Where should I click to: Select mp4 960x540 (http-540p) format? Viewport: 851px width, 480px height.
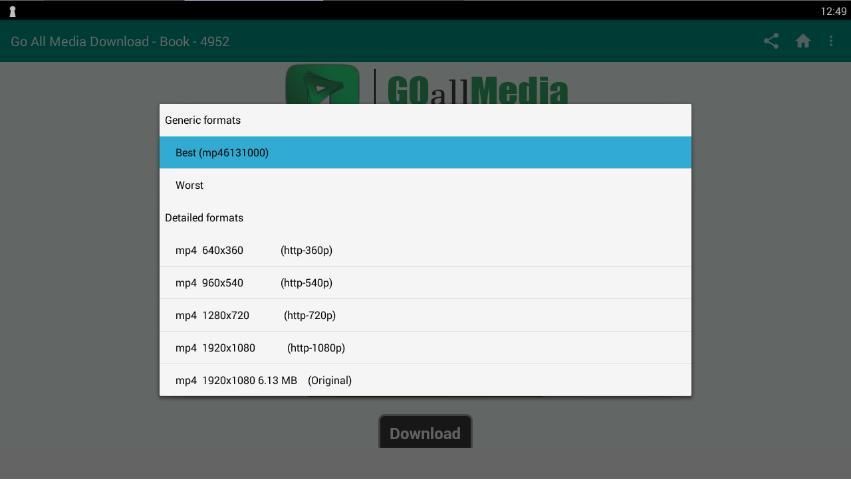tap(425, 283)
